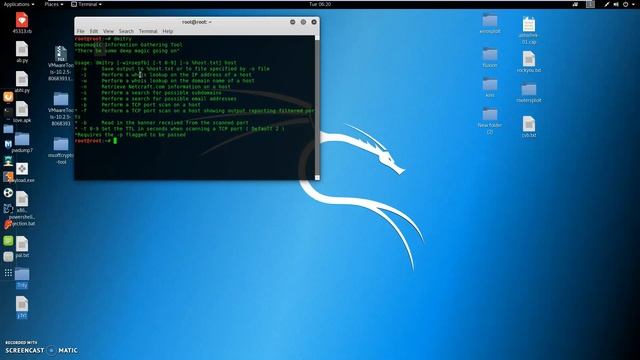Open the Terminal app menu in top bar
The image size is (640, 360).
87,4
